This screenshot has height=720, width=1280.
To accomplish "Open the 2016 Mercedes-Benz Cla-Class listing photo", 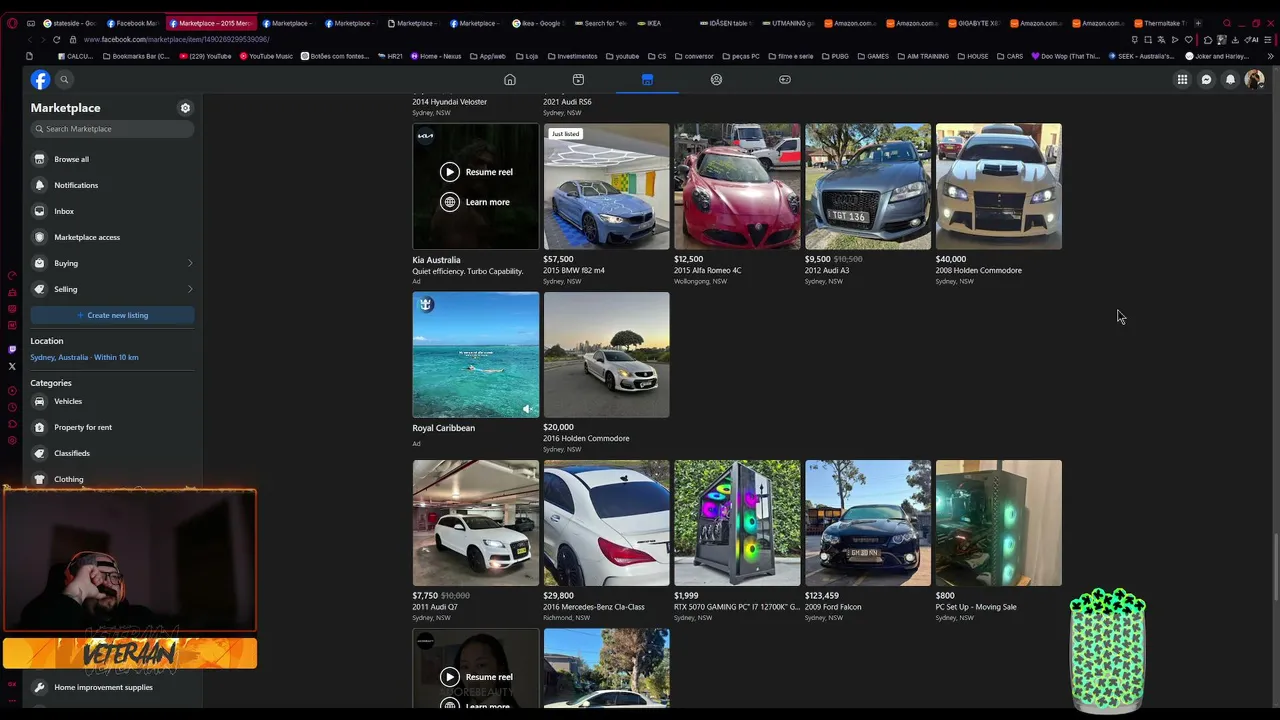I will 606,523.
